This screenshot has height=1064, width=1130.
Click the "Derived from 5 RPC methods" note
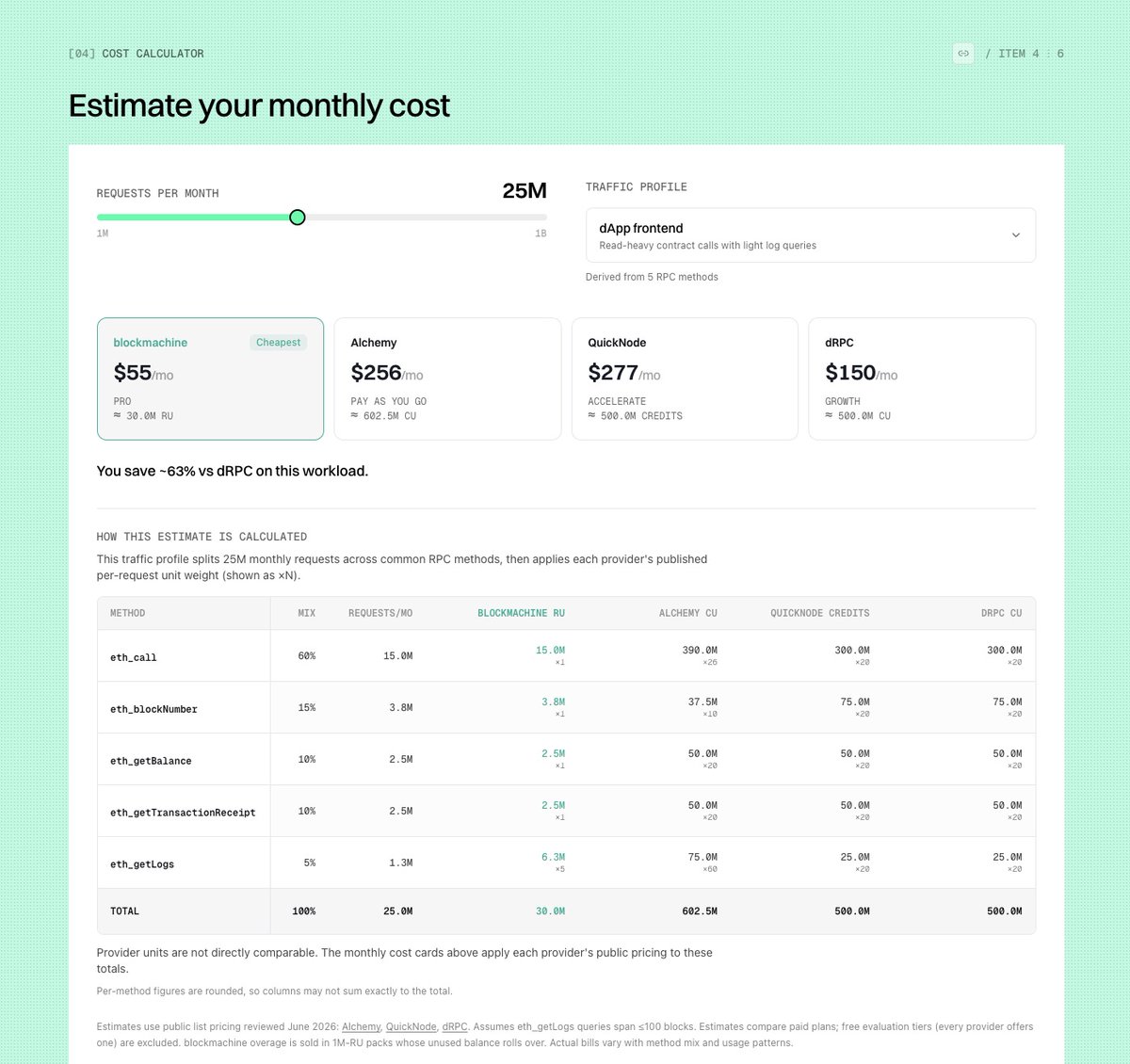point(652,277)
